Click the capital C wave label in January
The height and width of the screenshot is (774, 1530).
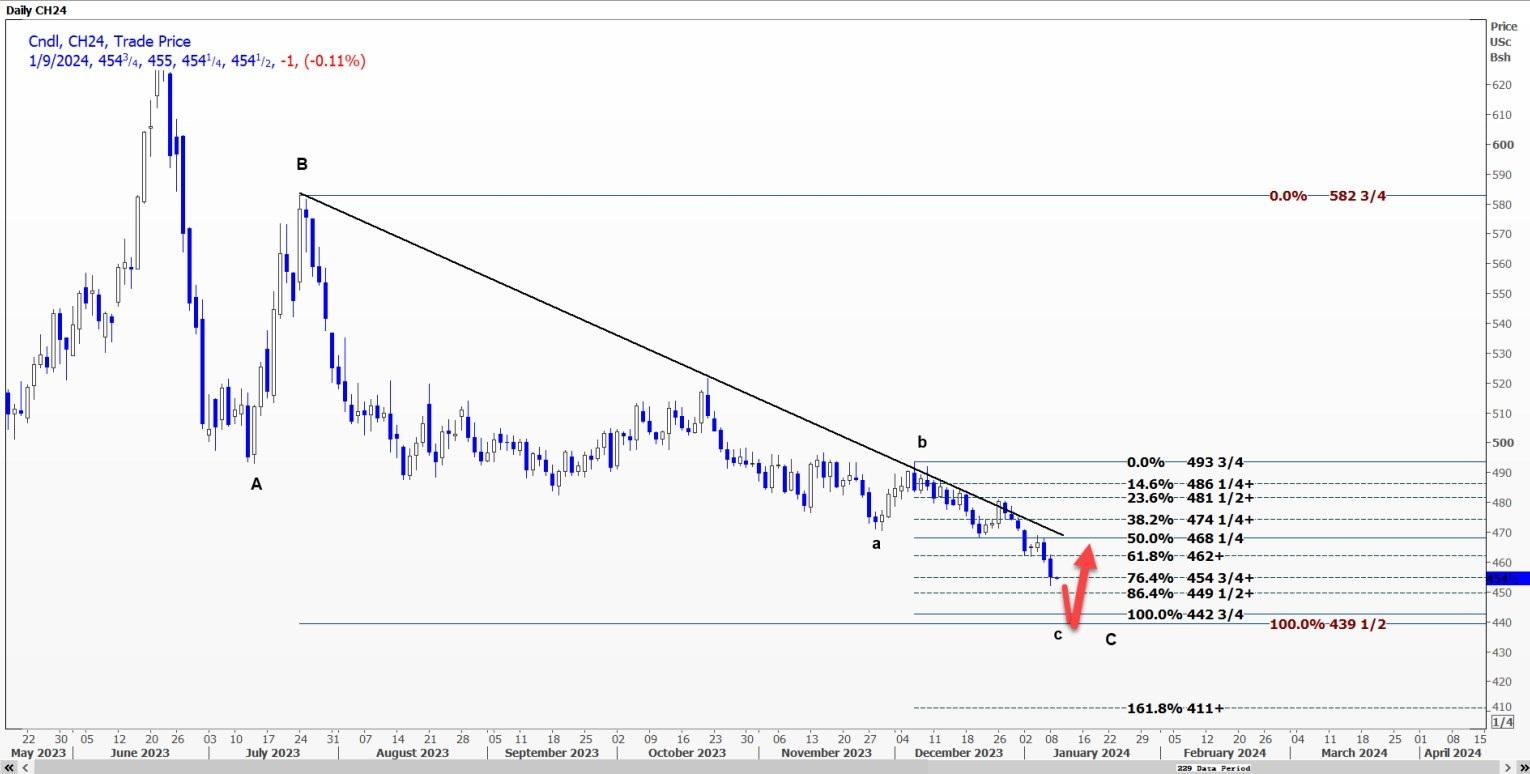pos(1110,640)
